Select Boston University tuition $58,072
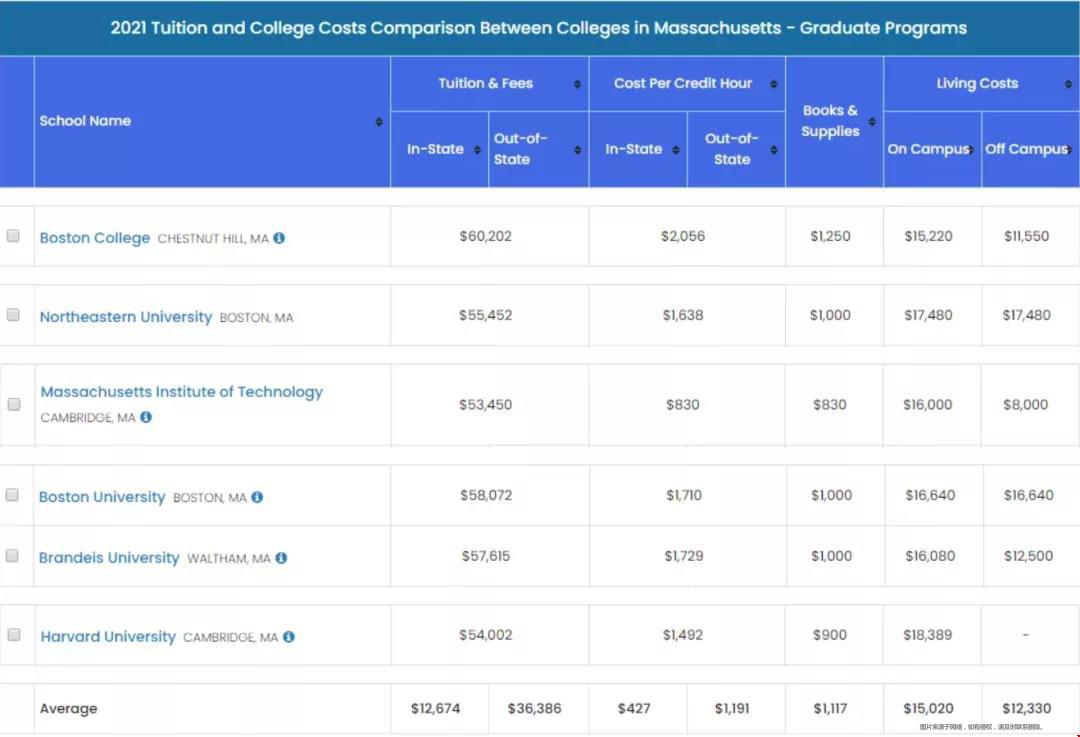Viewport: 1080px width, 737px height. [x=486, y=495]
